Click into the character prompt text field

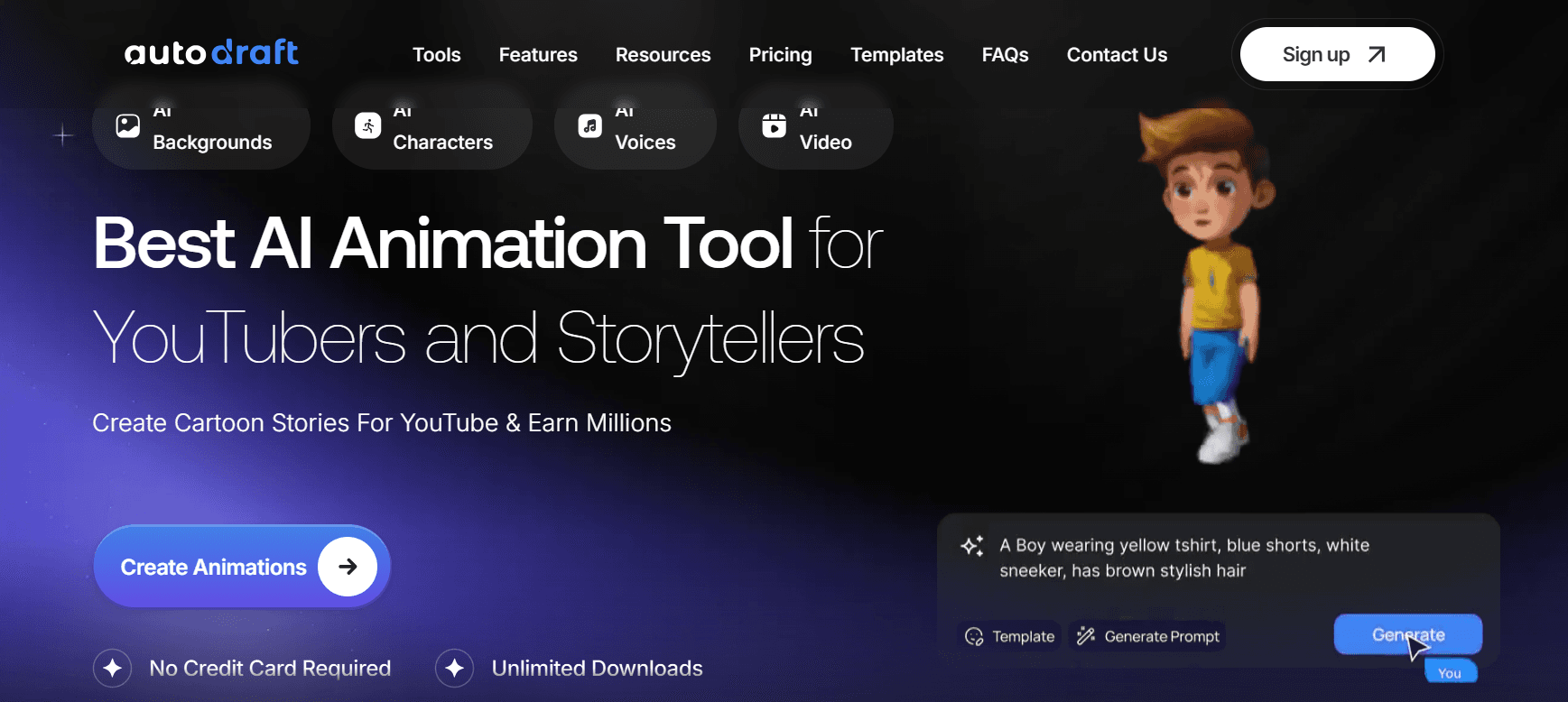point(1219,559)
